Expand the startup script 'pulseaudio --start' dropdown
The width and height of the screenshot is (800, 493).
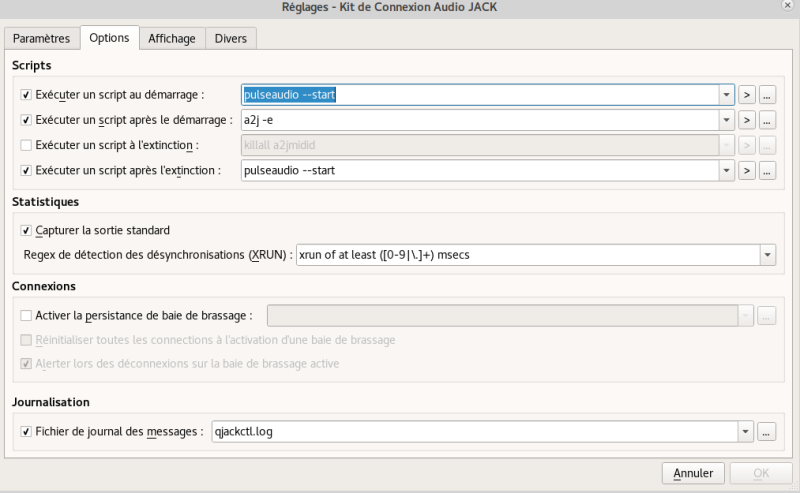[727, 95]
